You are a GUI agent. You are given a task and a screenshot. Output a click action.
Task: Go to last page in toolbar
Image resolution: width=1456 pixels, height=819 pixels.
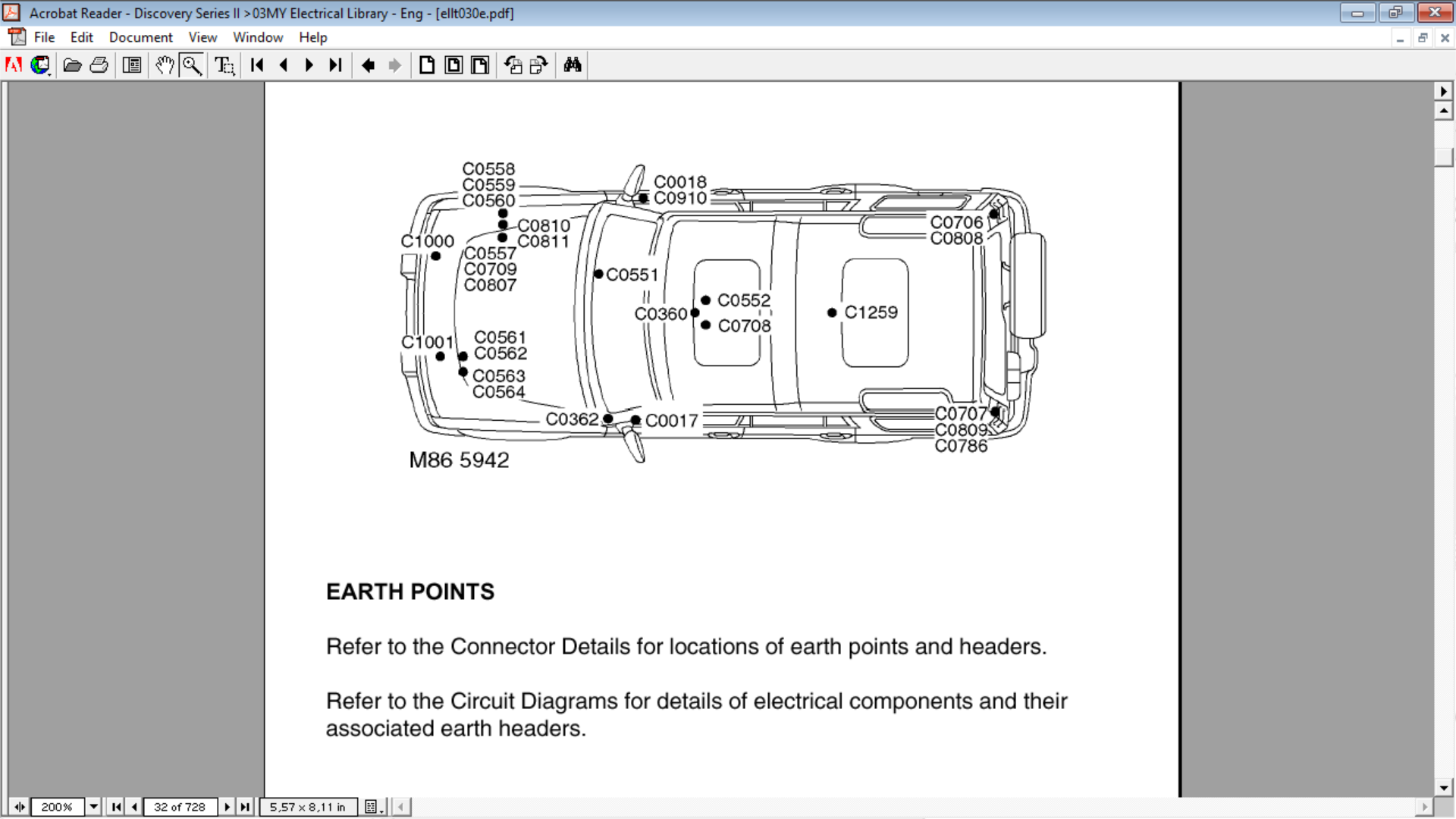[x=335, y=65]
